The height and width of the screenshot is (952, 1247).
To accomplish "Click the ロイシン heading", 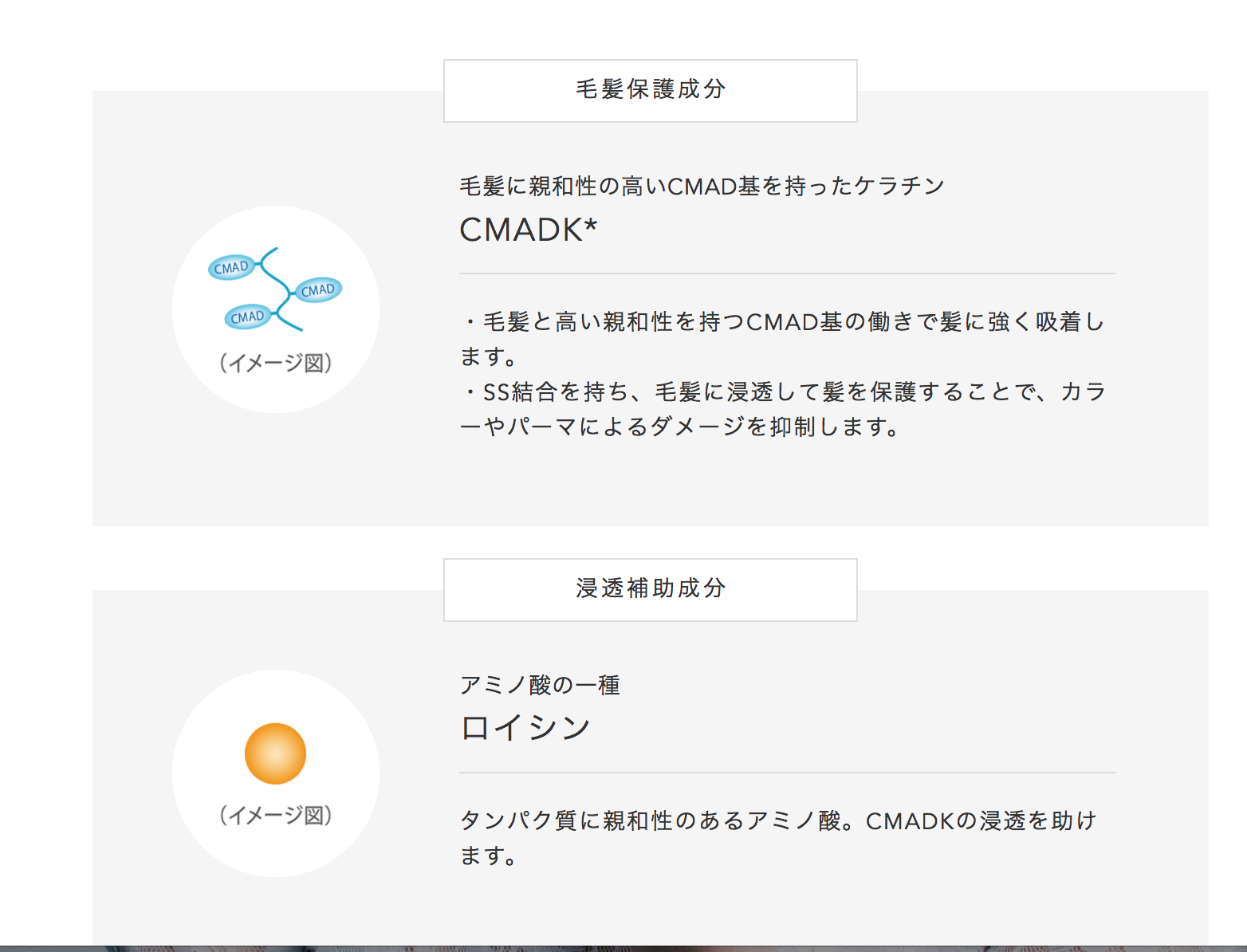I will 525,727.
